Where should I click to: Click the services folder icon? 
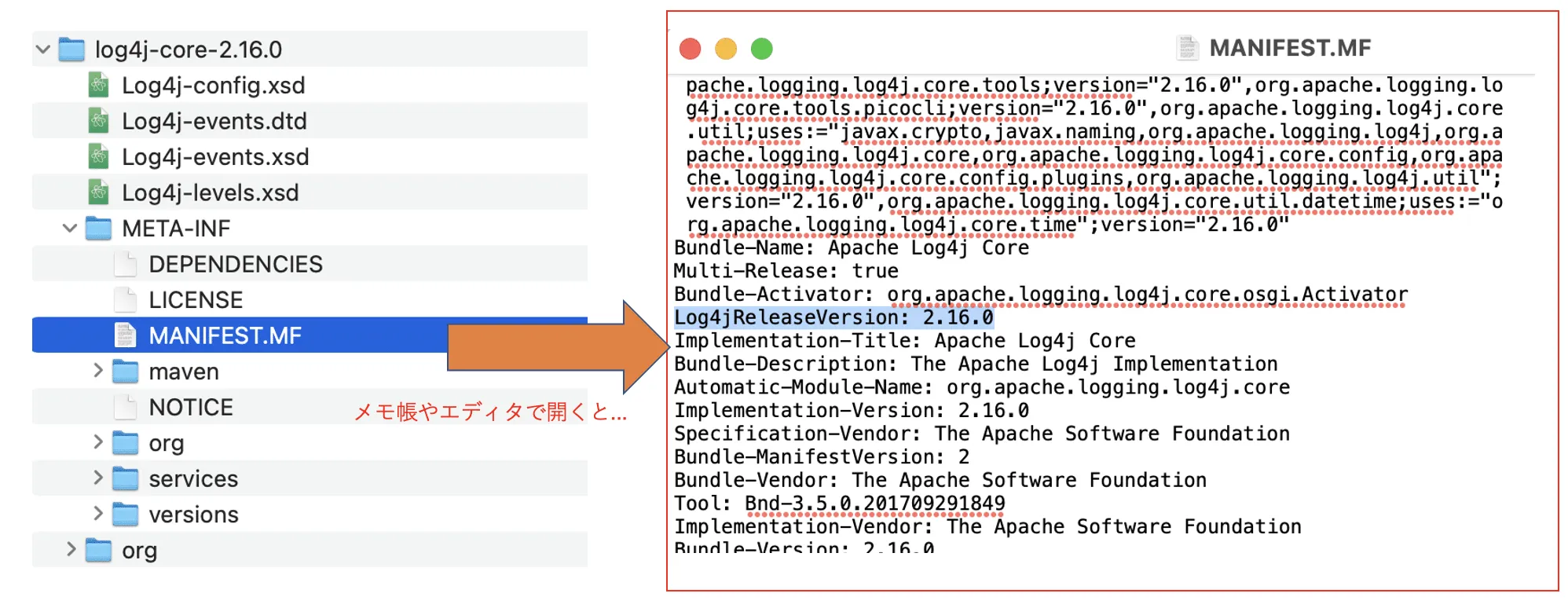(x=126, y=478)
